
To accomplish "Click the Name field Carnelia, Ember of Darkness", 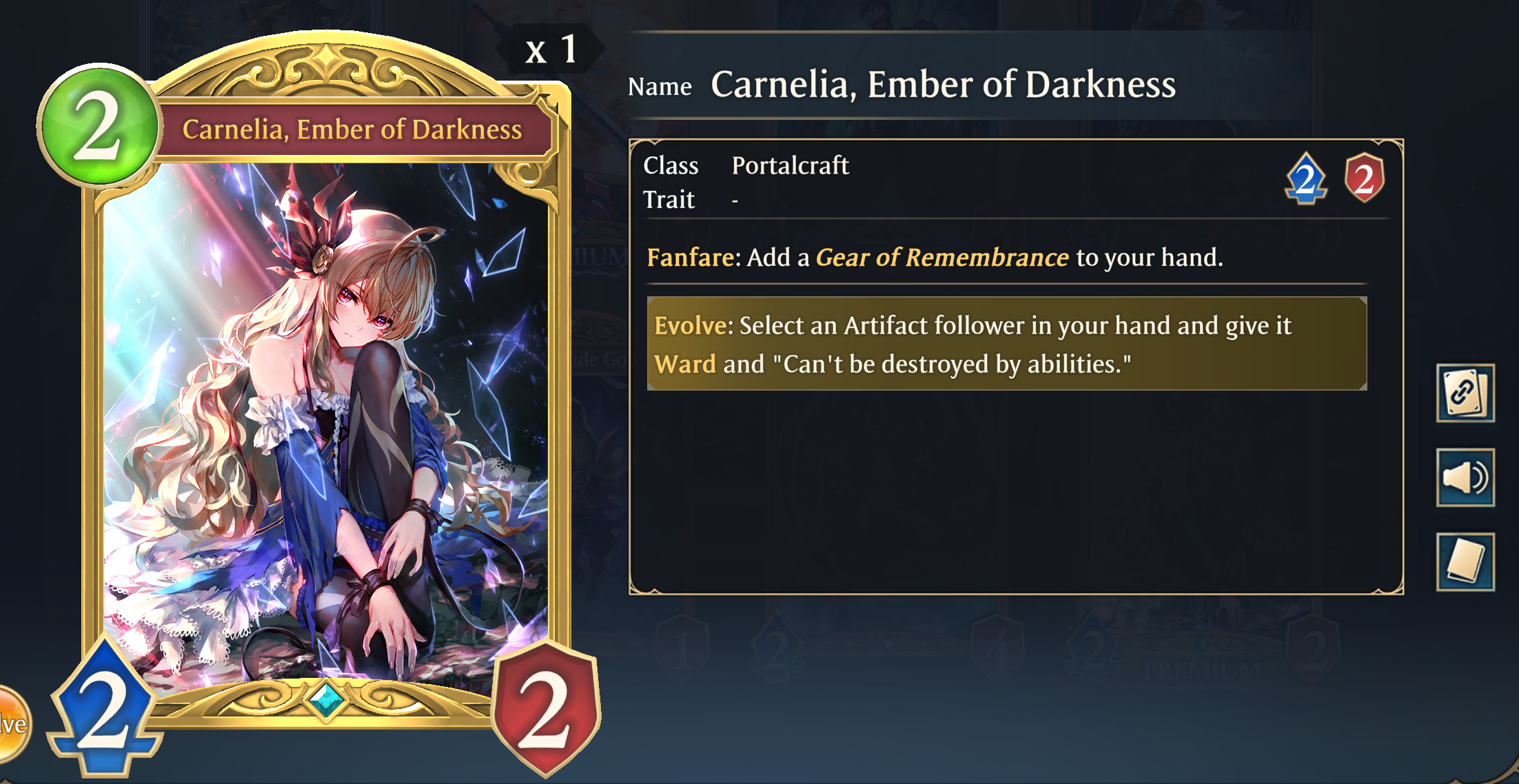I will 943,84.
